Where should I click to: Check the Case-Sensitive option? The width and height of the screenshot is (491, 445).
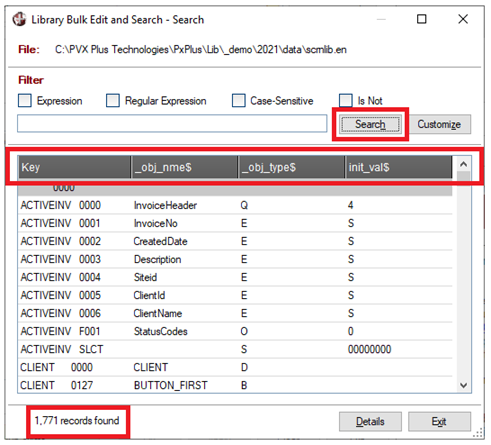(x=238, y=100)
